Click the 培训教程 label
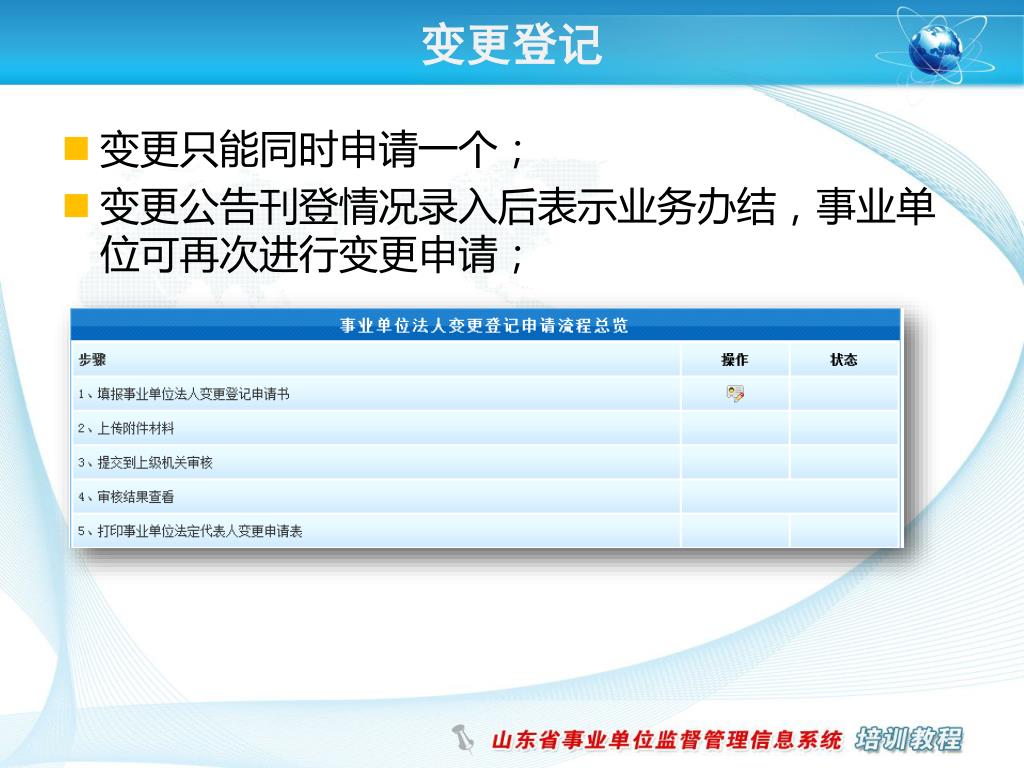The width and height of the screenshot is (1024, 768). coord(908,739)
